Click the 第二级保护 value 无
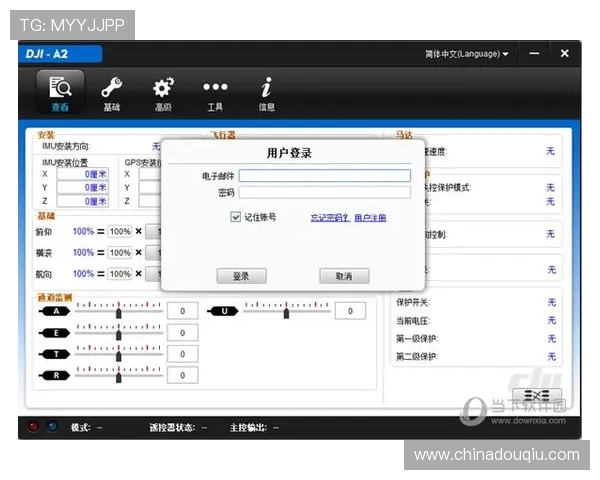Image resolution: width=600 pixels, height=480 pixels. tap(551, 357)
